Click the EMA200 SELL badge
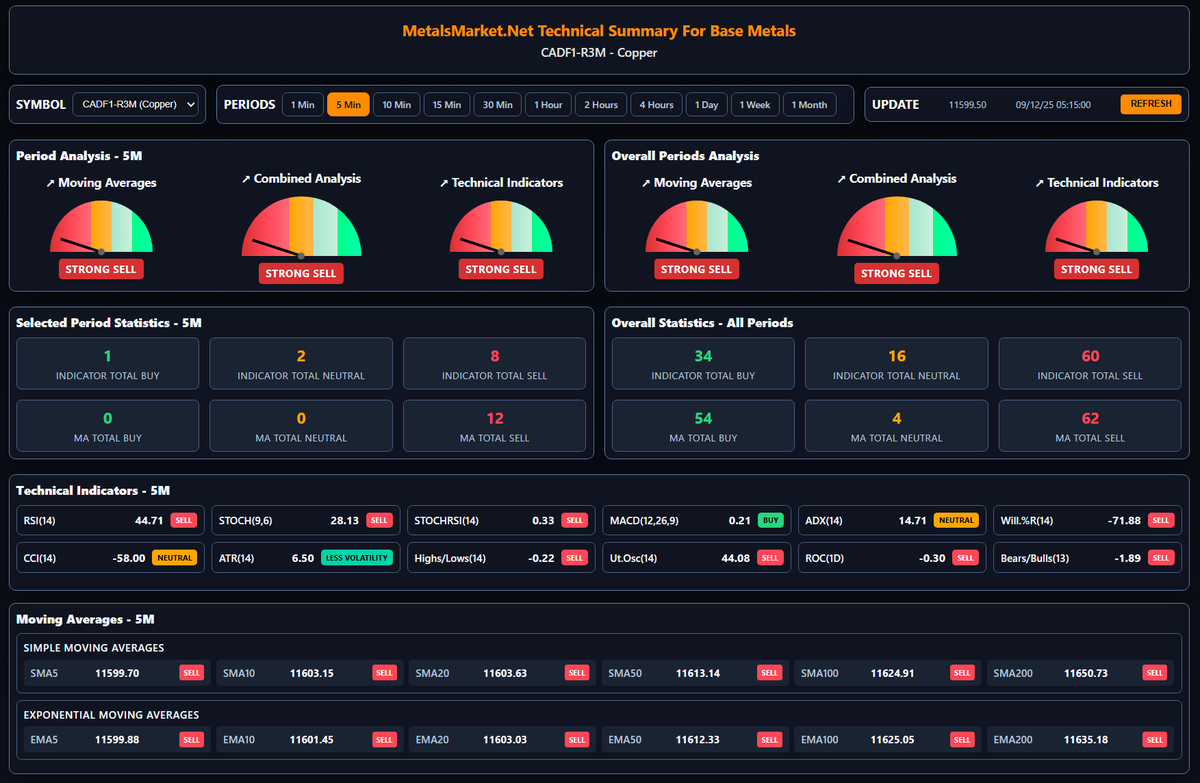The width and height of the screenshot is (1200, 783). [x=1155, y=739]
